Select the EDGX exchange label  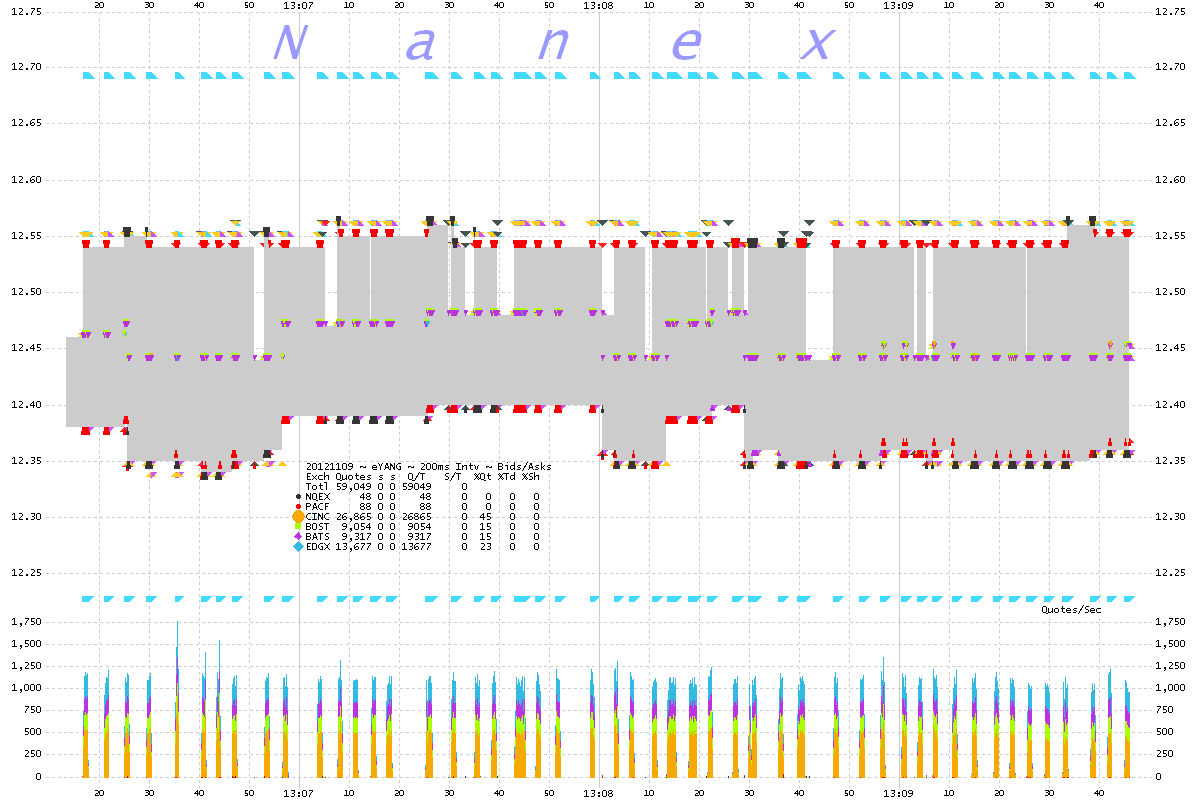(318, 546)
